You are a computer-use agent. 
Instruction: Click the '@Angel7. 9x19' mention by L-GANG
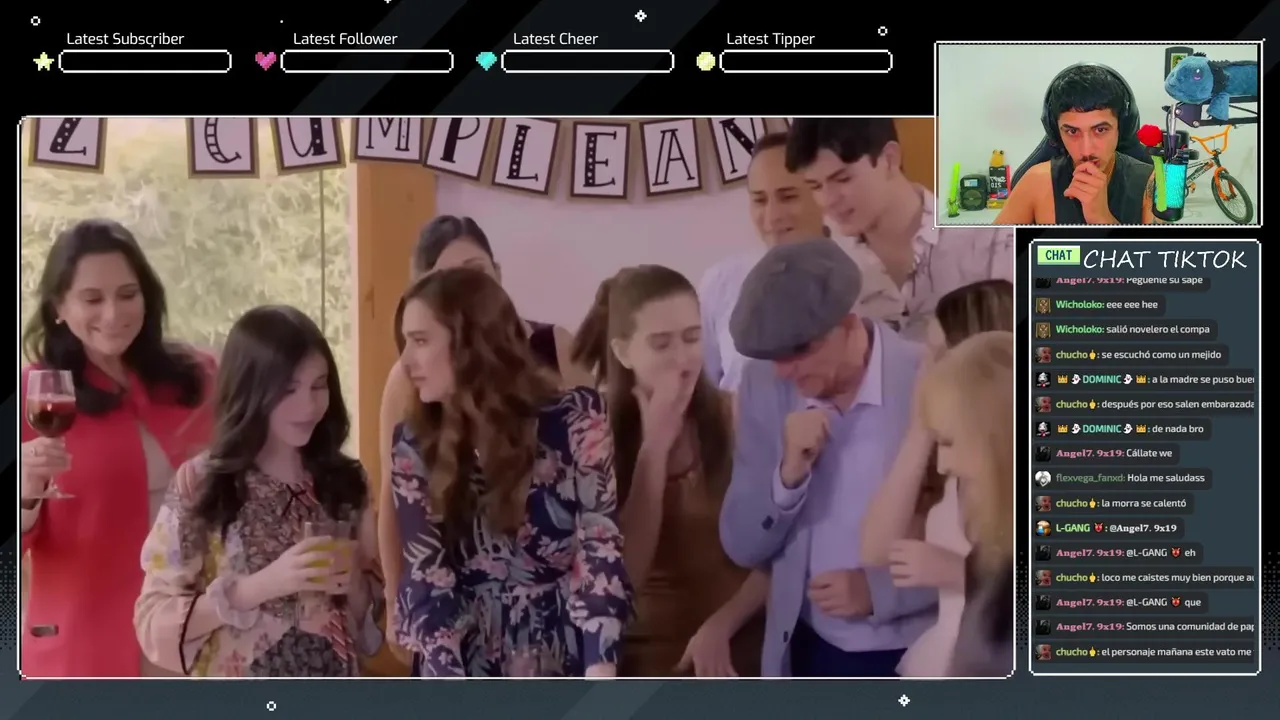[1143, 528]
